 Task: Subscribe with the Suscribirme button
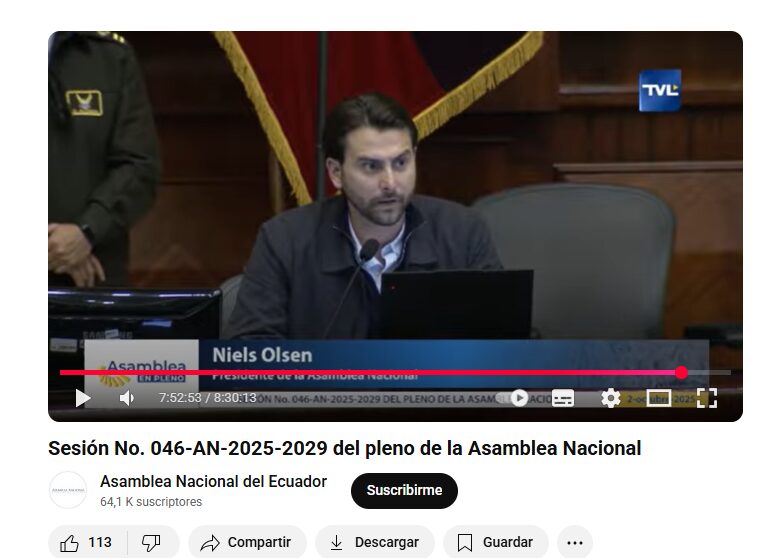[404, 490]
